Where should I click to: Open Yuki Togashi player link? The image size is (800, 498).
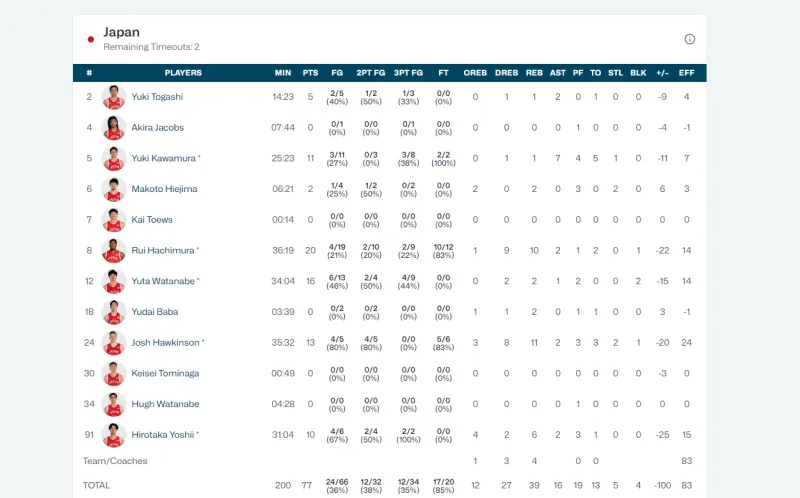(x=157, y=97)
